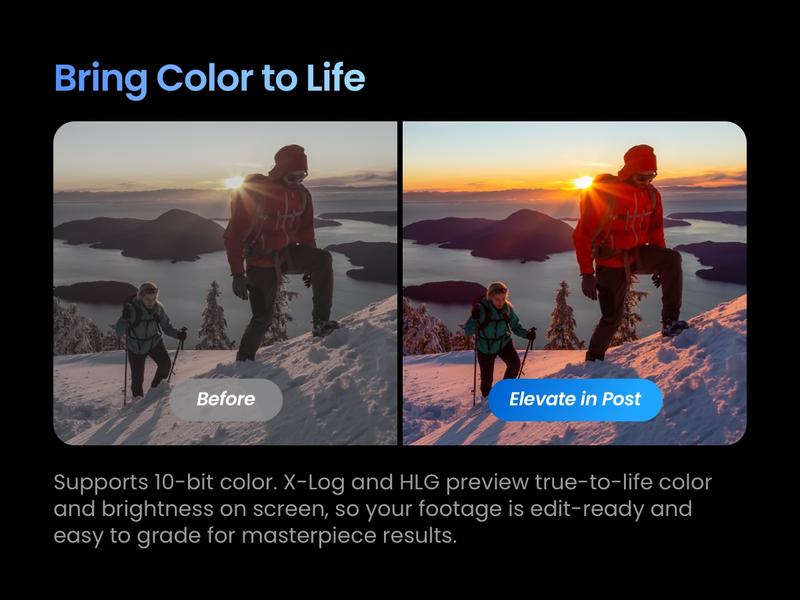Click the large island in the graded image
Viewport: 800px width, 600px height.
click(489, 235)
